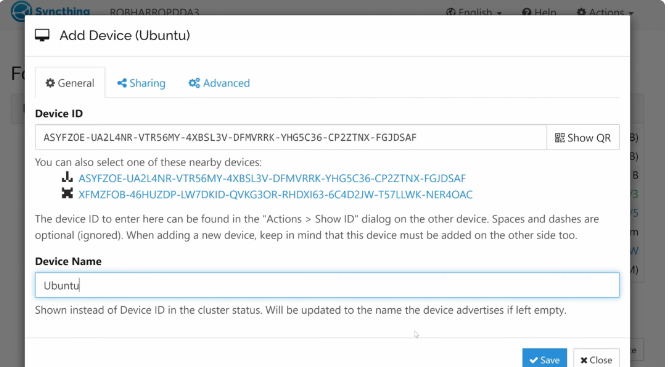This screenshot has height=367, width=668.
Task: Open the Help link in navbar
Action: coord(539,12)
